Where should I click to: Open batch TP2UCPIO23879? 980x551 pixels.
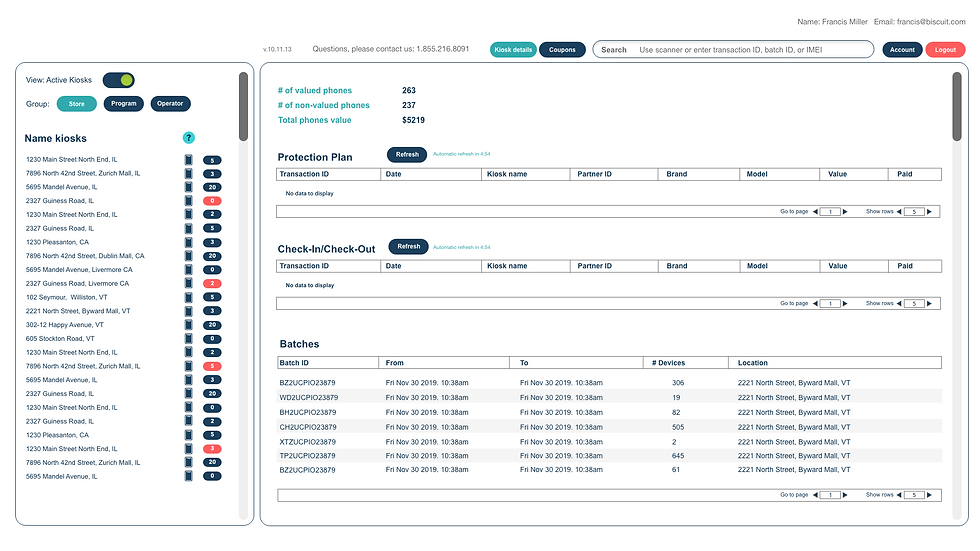click(308, 456)
